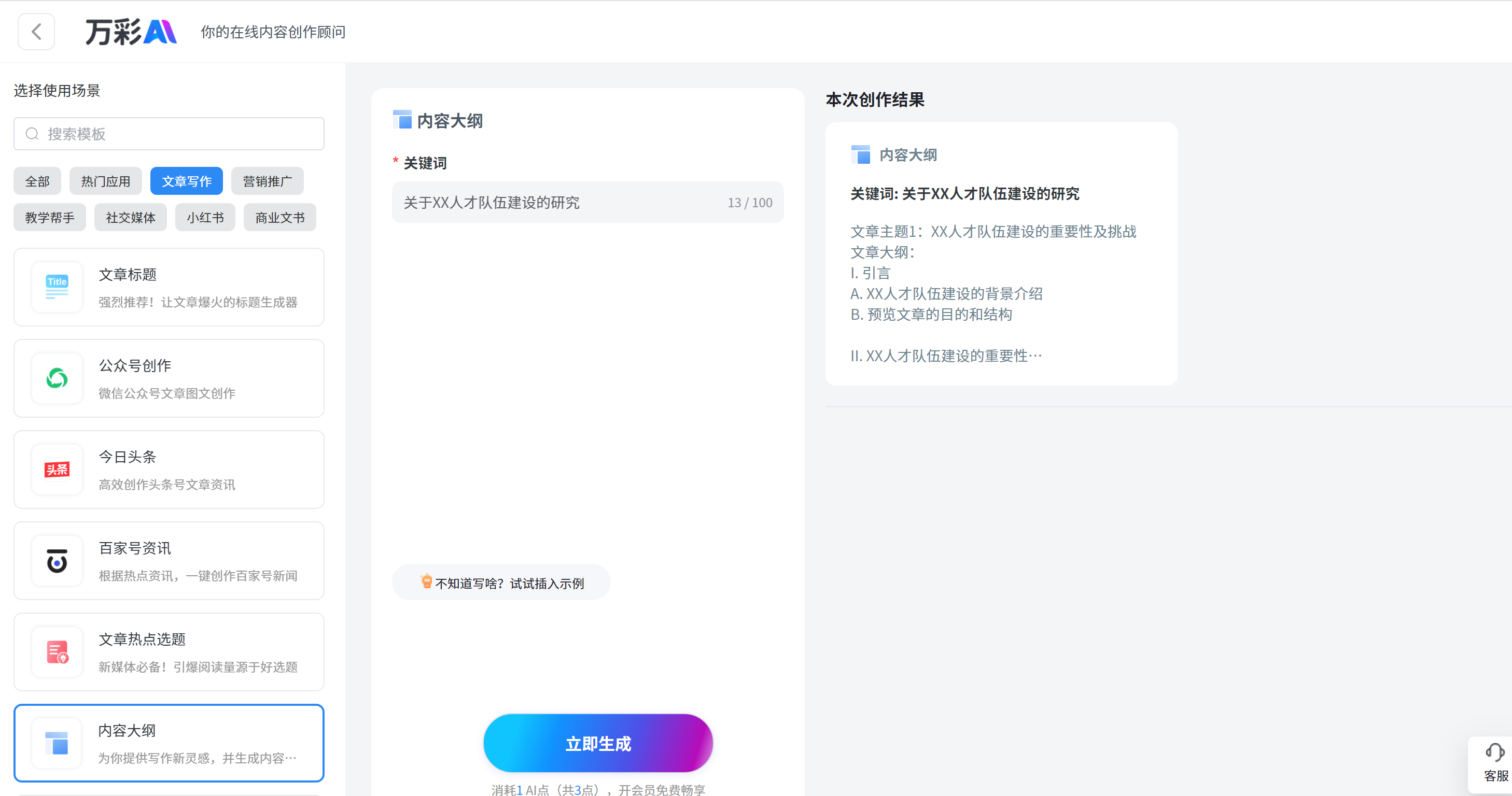Click result line II. XX人才队伍建设的重要性…
Screen dimensions: 1512x796
(x=947, y=356)
